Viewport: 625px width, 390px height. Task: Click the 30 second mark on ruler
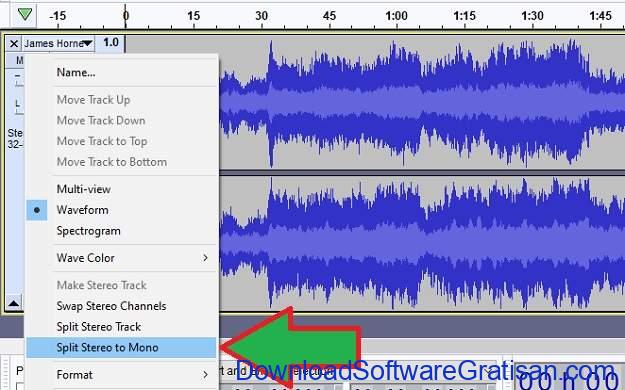coord(261,16)
